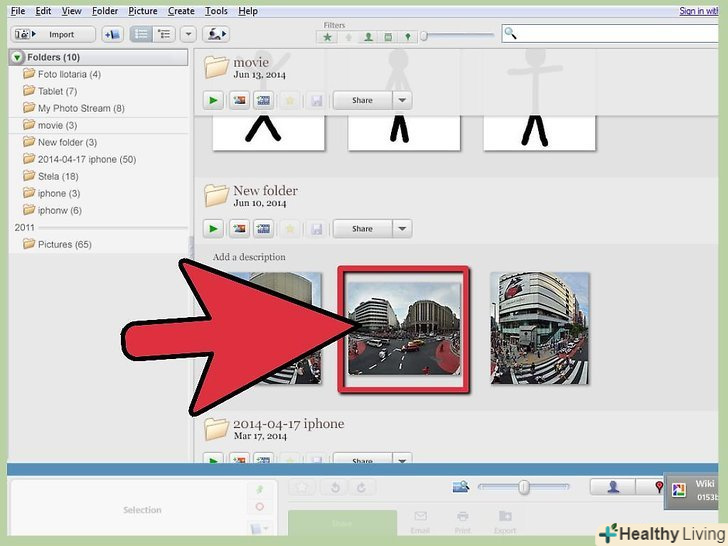The height and width of the screenshot is (546, 728).
Task: Create photo collage for New folder
Action: [239, 228]
